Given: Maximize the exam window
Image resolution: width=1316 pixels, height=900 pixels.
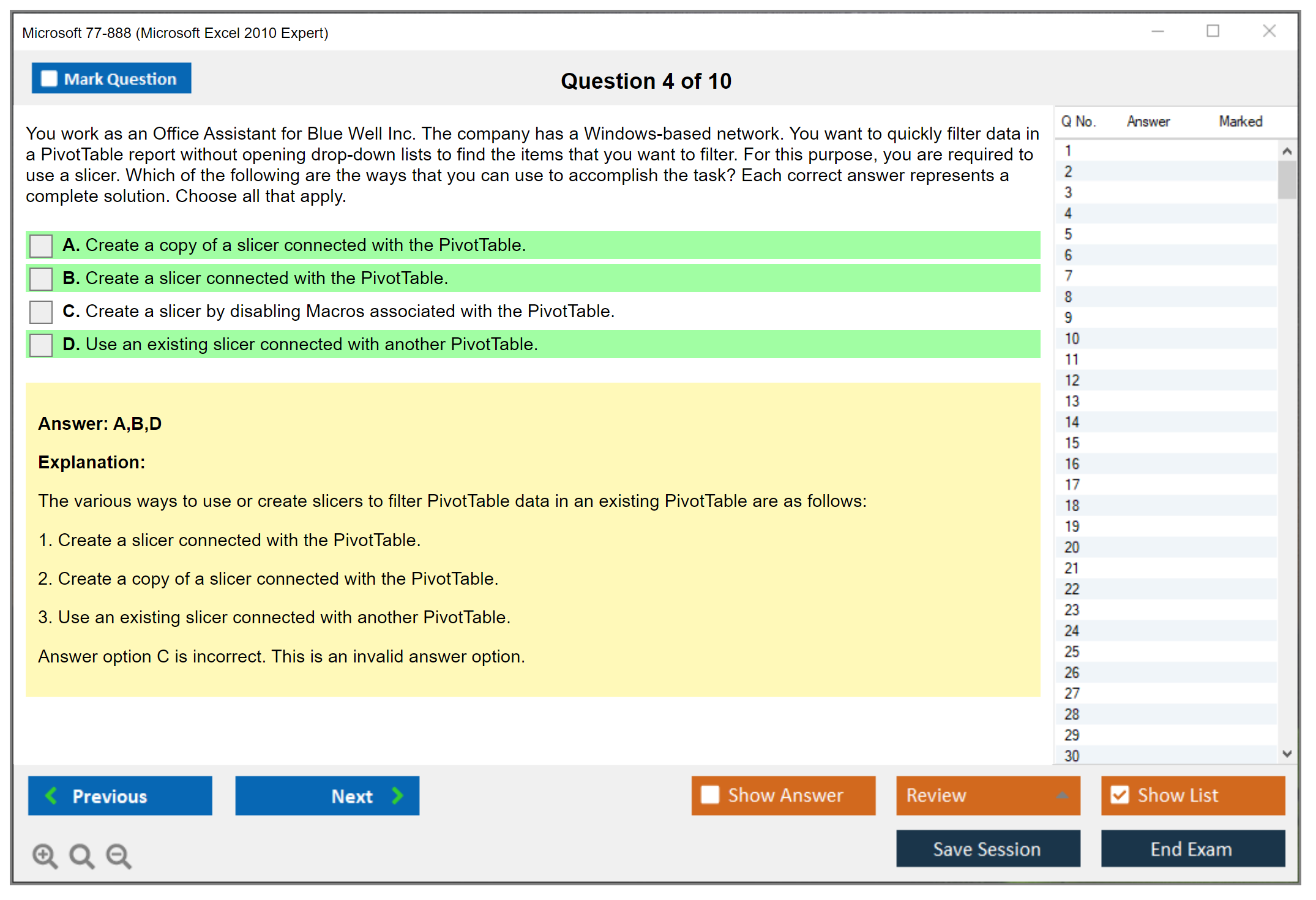Looking at the screenshot, I should (x=1213, y=31).
